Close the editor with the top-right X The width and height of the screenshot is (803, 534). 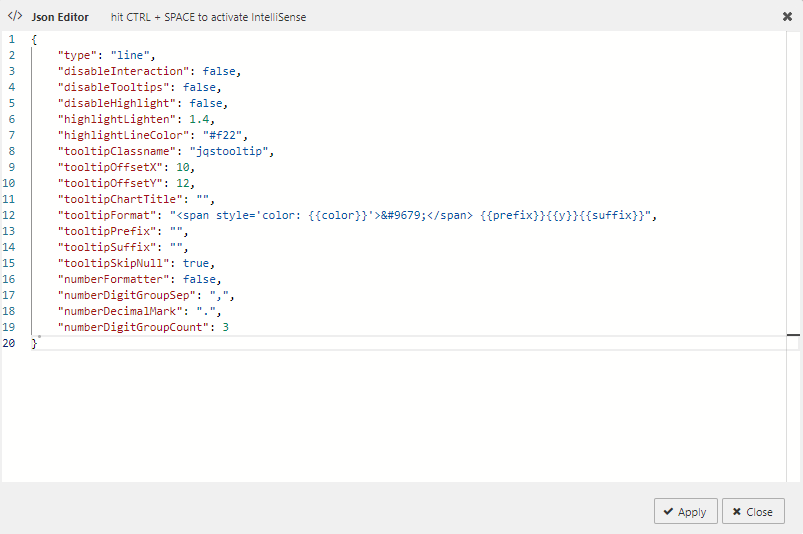pyautogui.click(x=787, y=17)
